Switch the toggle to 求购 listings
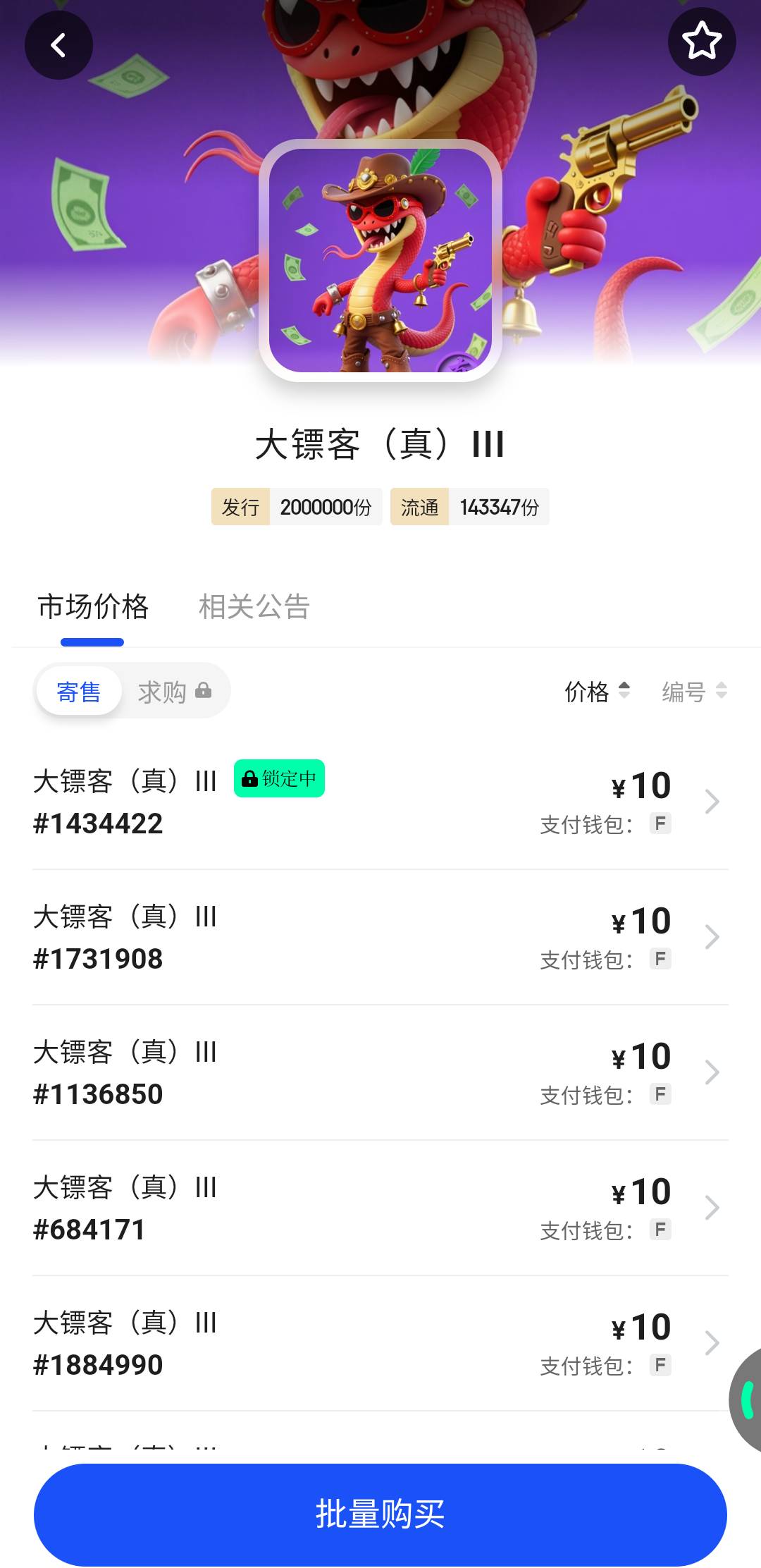The width and height of the screenshot is (761, 1568). pyautogui.click(x=163, y=692)
